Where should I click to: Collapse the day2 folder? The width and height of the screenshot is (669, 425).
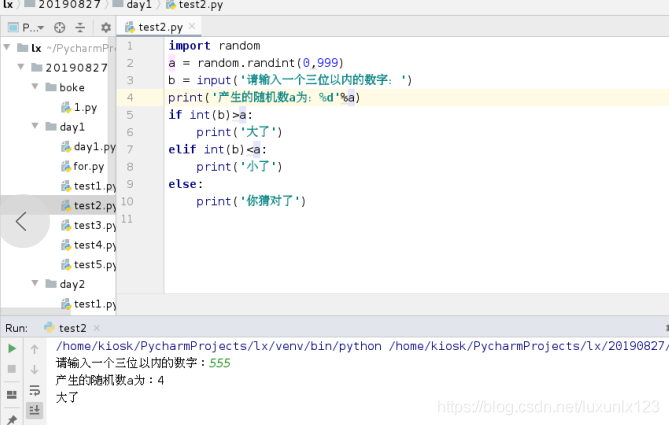(35, 283)
